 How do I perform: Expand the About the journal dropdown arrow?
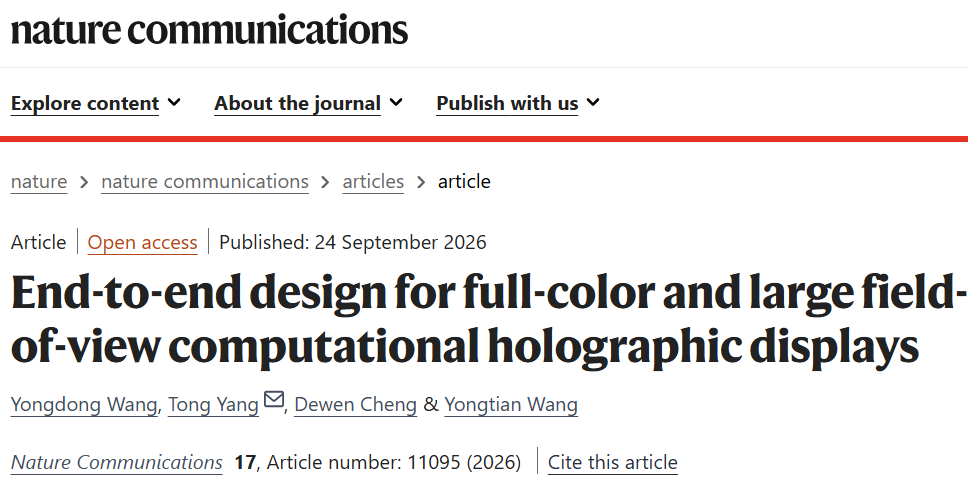pos(396,102)
